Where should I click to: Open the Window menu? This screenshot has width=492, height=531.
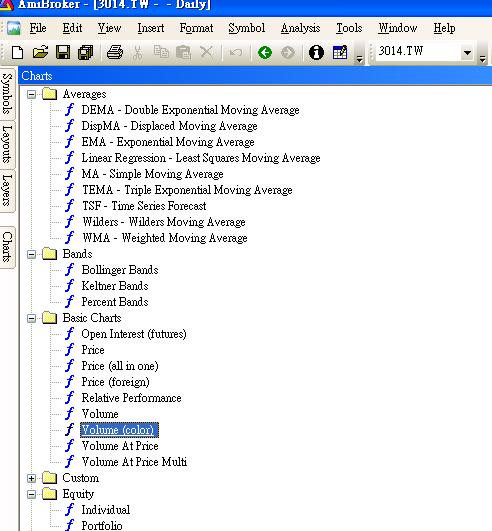tap(398, 28)
